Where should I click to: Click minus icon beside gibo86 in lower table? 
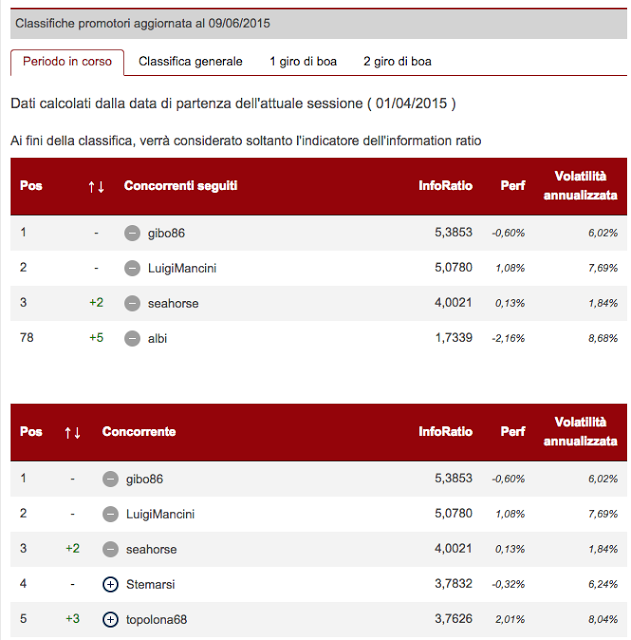pyautogui.click(x=110, y=479)
